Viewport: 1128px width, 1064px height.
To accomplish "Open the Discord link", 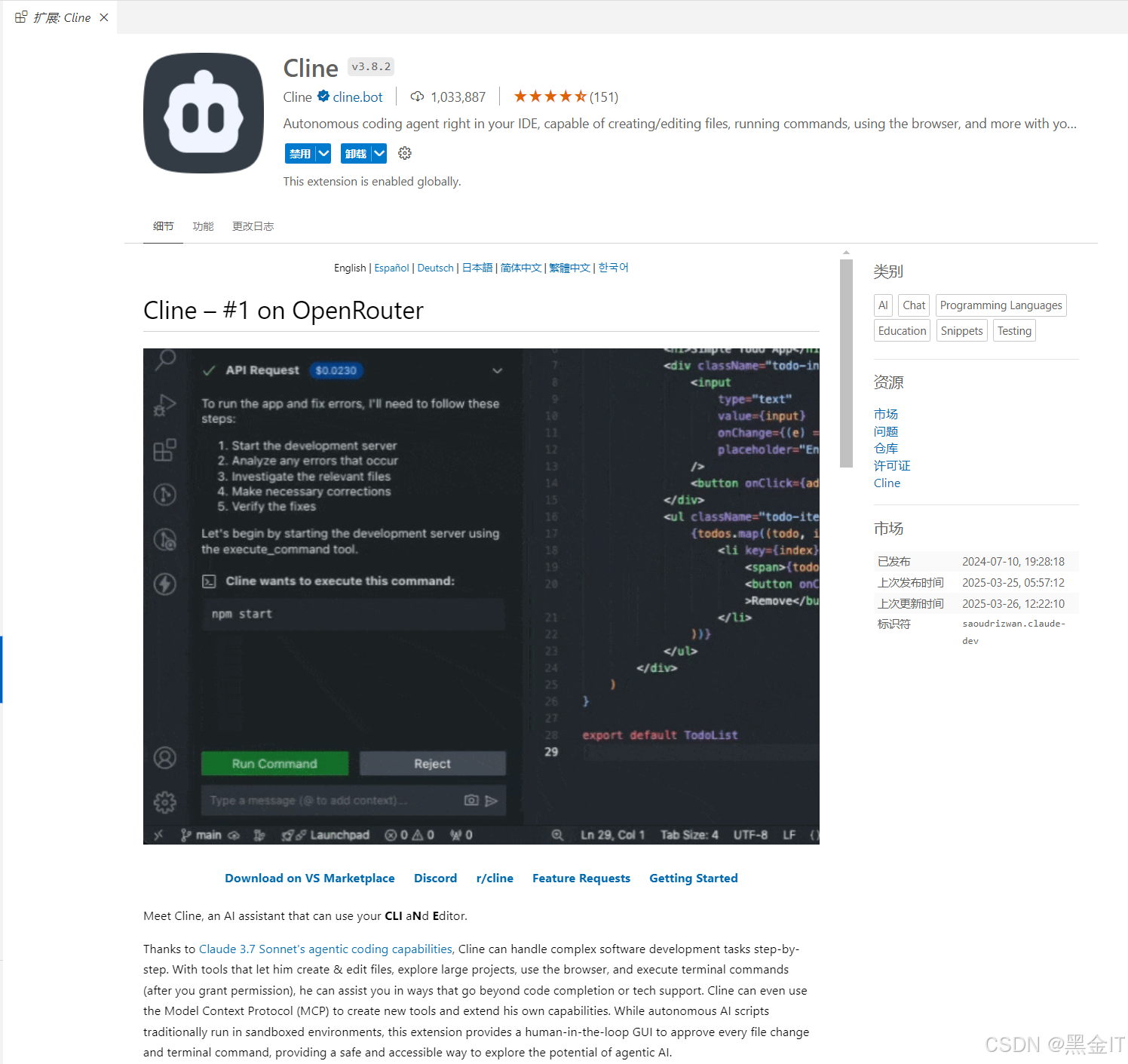I will [436, 878].
